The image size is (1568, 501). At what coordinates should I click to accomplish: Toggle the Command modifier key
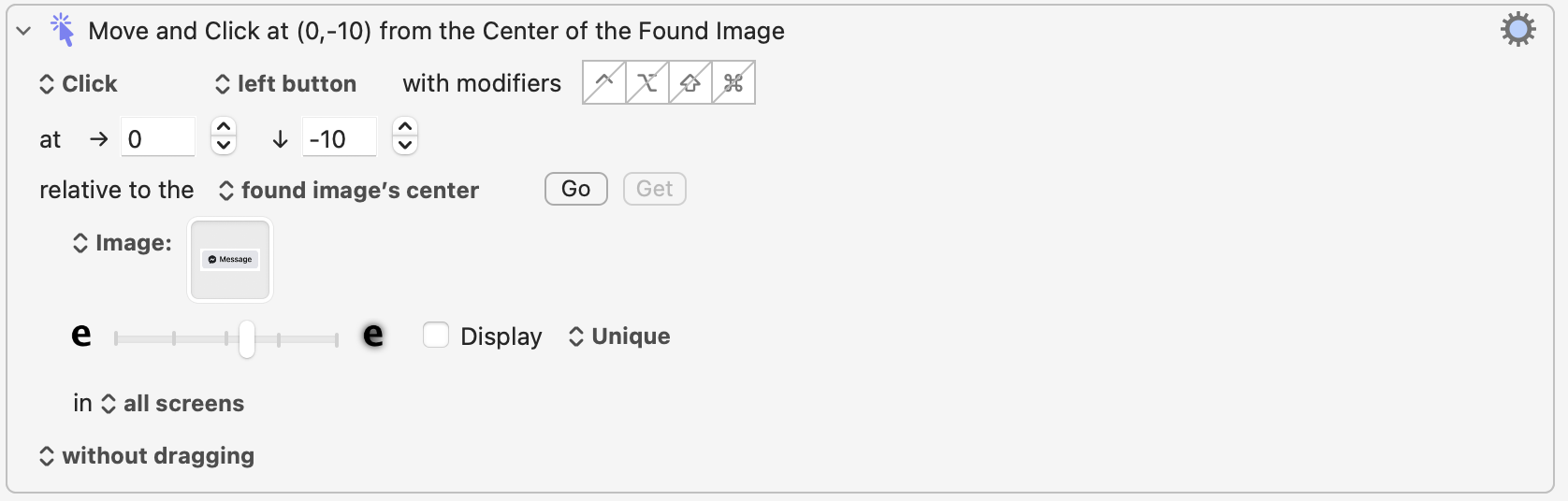pyautogui.click(x=733, y=82)
